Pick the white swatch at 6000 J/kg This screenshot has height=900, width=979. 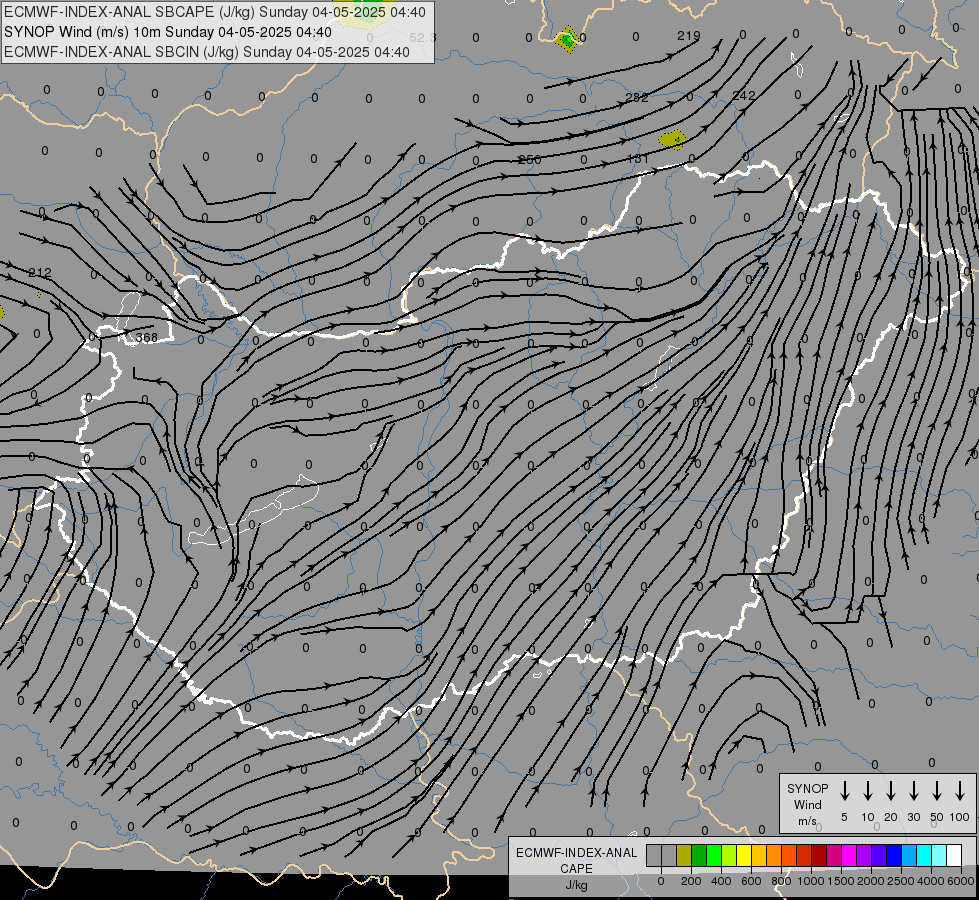click(953, 855)
